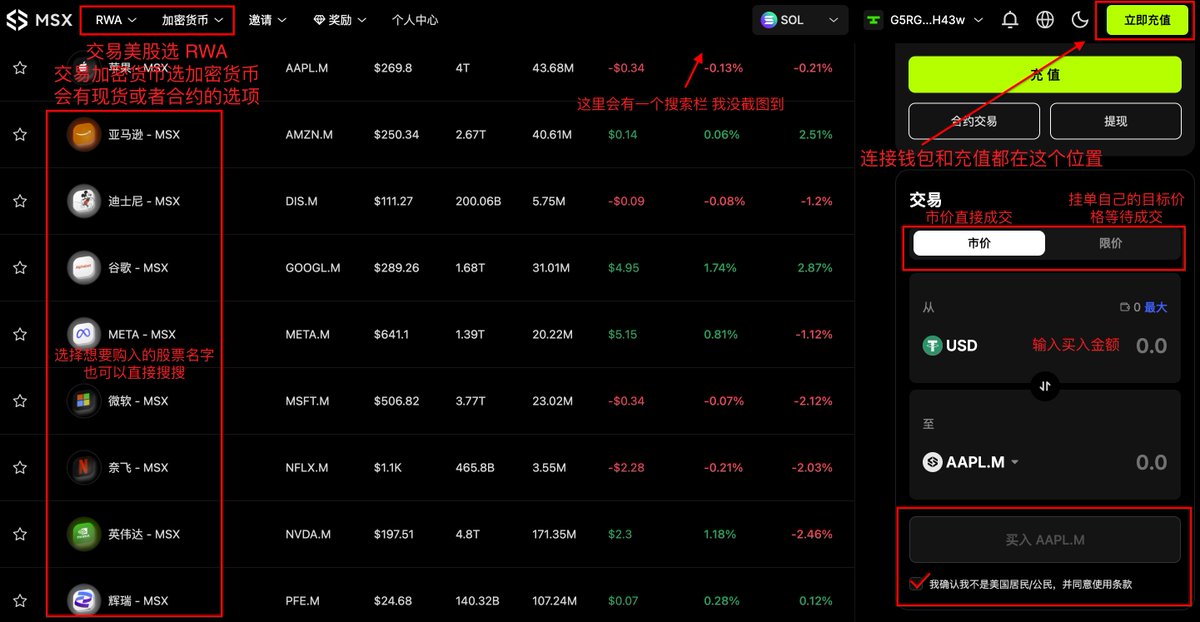Click the Google logo icon
Image resolution: width=1200 pixels, height=622 pixels.
(x=84, y=268)
